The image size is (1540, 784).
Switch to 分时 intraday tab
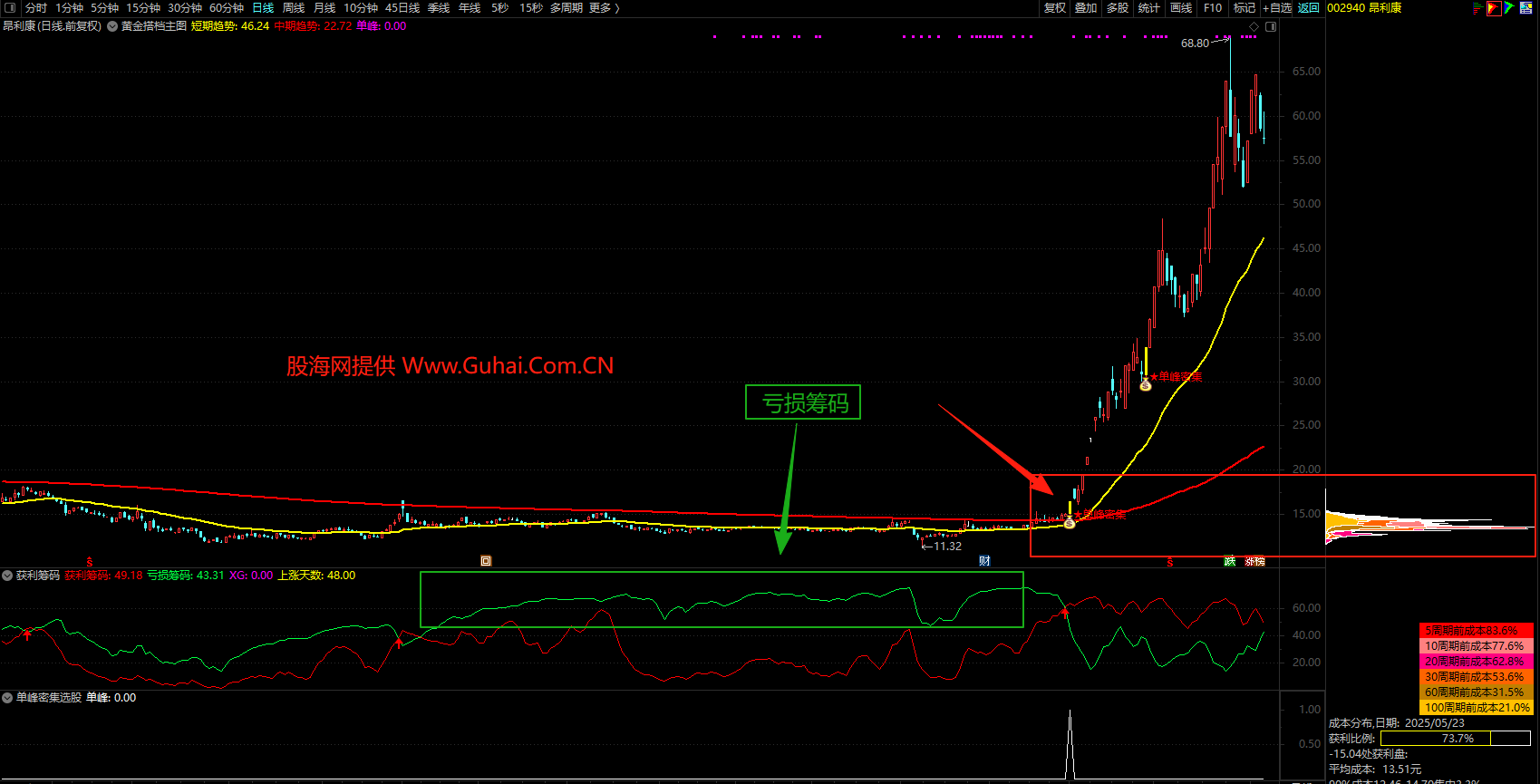click(x=36, y=7)
